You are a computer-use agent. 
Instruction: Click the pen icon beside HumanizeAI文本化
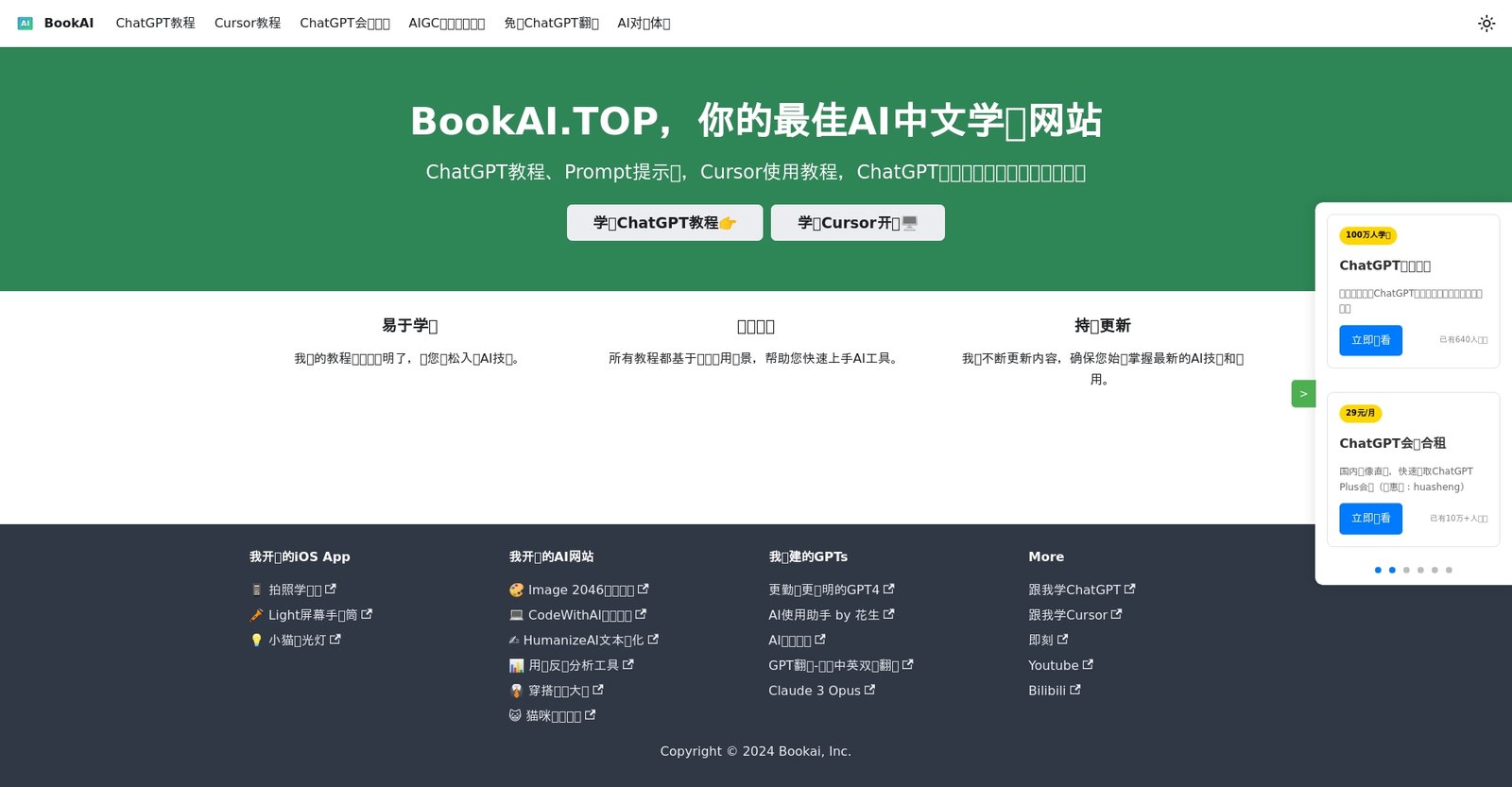click(x=514, y=641)
